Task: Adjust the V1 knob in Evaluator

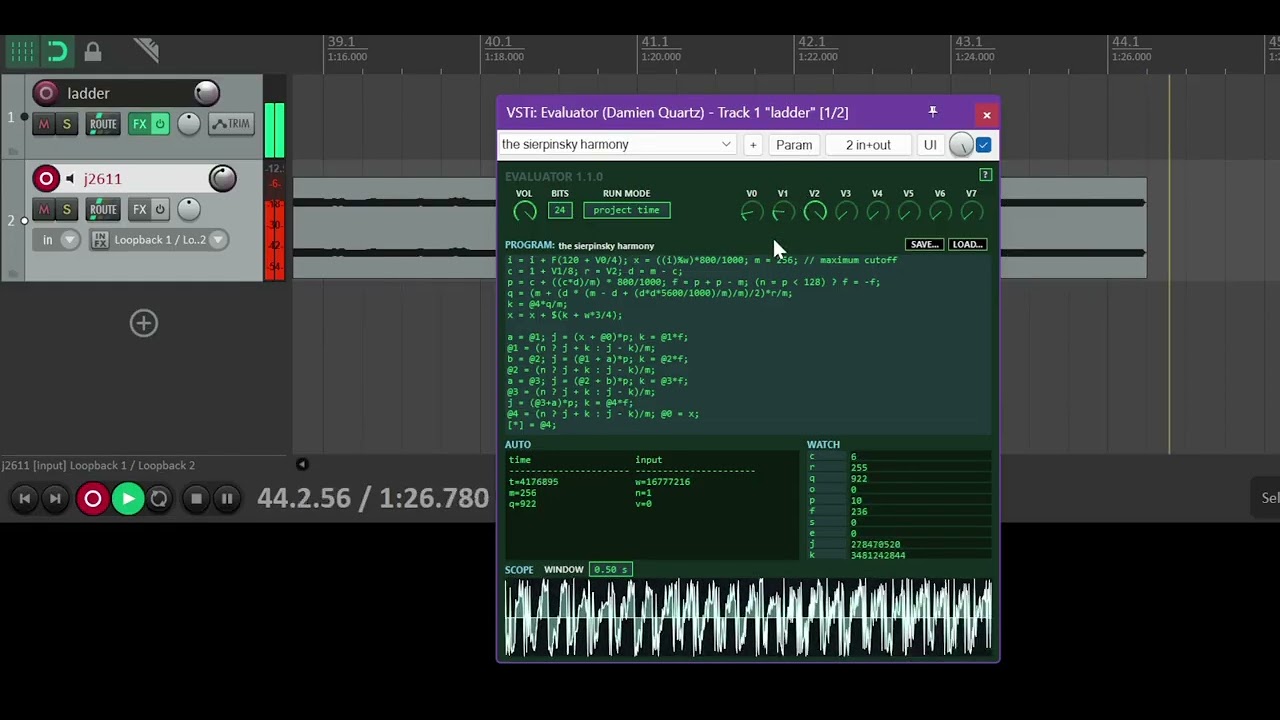Action: [783, 212]
